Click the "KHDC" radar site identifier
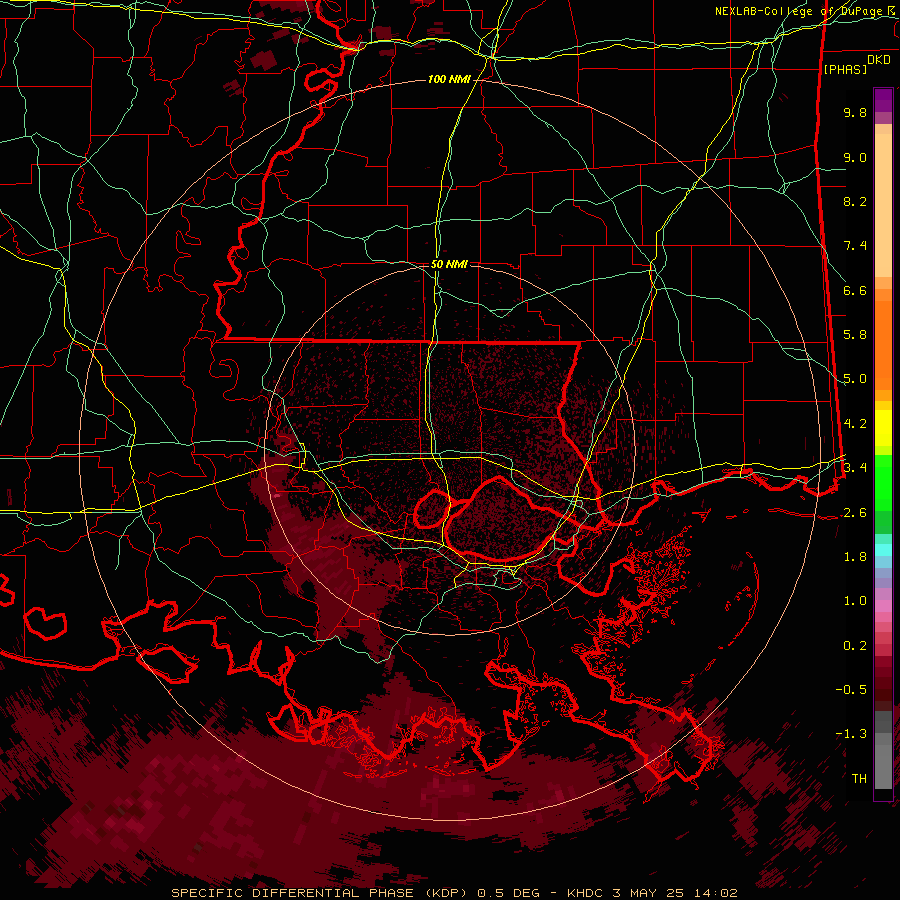The height and width of the screenshot is (900, 900). 587,893
